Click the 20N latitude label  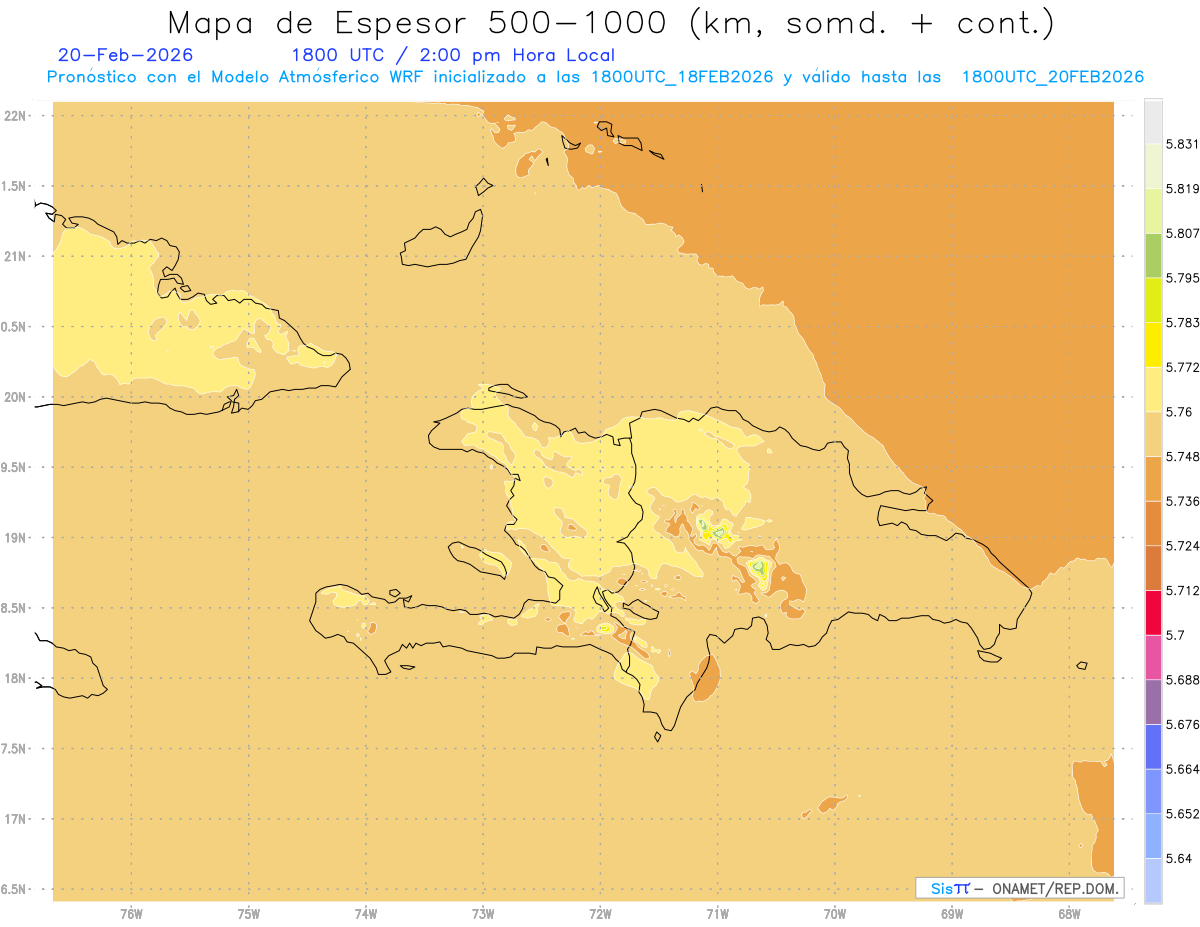click(x=16, y=397)
